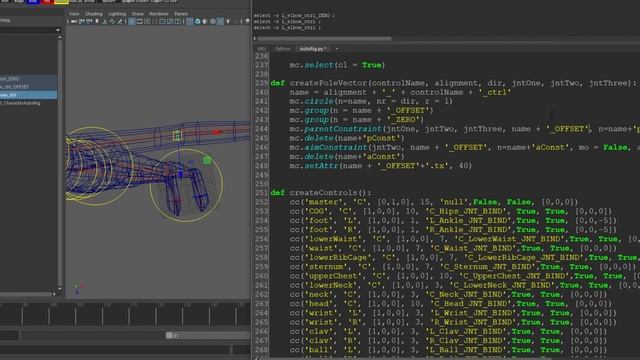
Task: Select the ctrl_ZERO node in Outliner
Action: coord(29,78)
